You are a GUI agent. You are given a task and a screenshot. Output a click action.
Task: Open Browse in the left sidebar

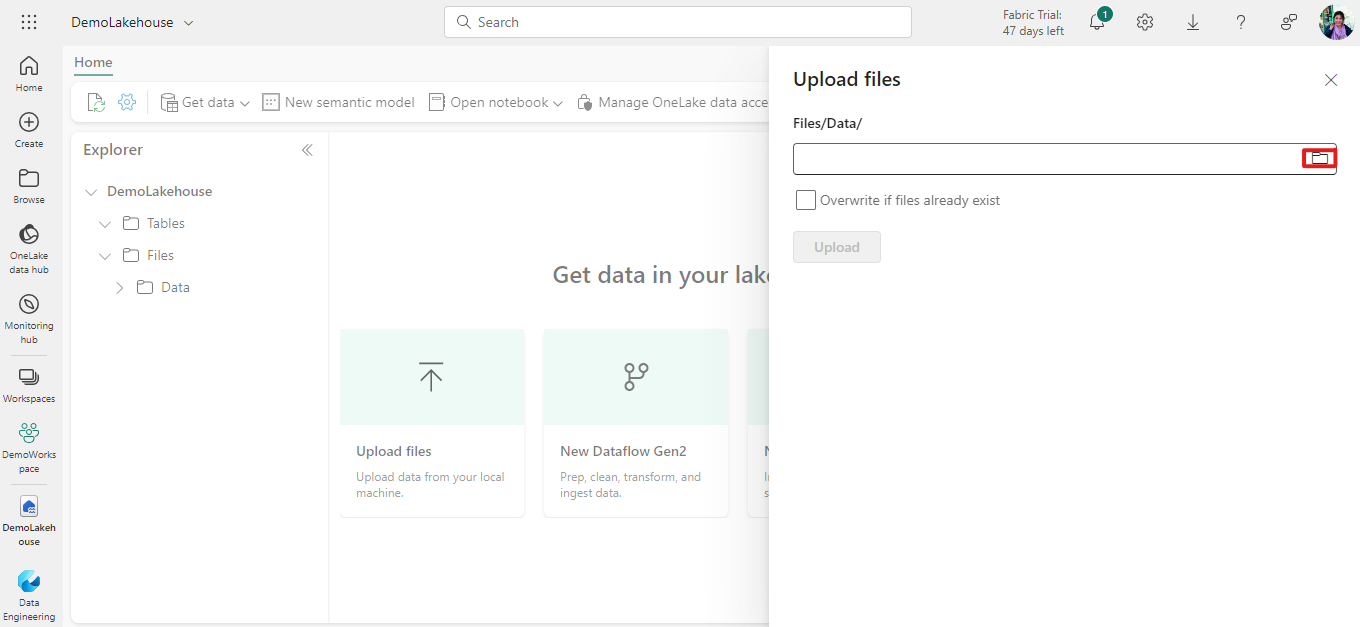29,186
